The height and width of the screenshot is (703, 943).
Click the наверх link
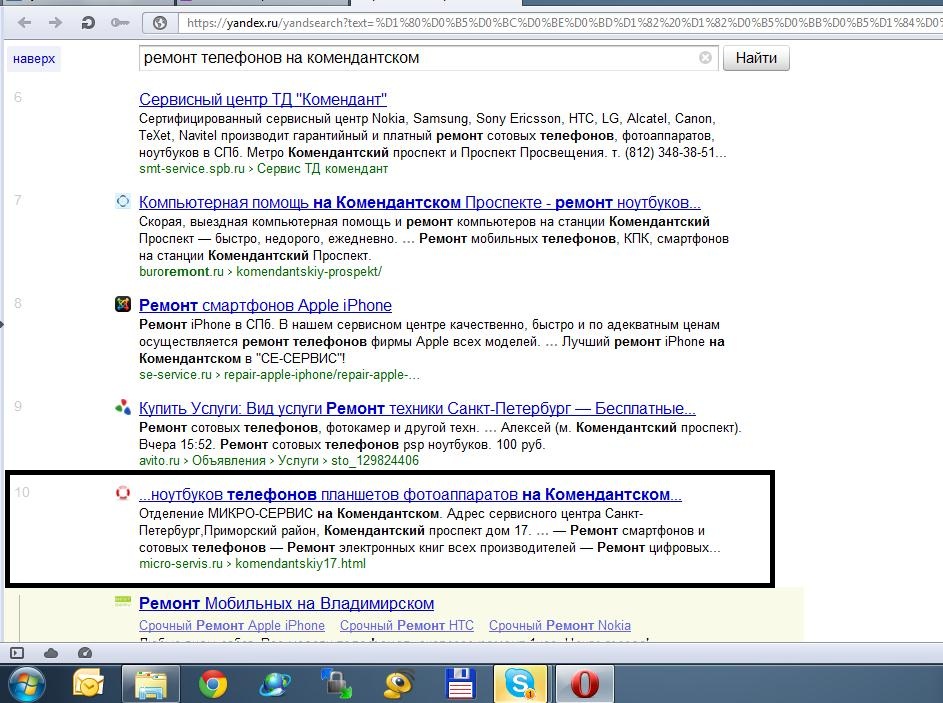click(34, 59)
